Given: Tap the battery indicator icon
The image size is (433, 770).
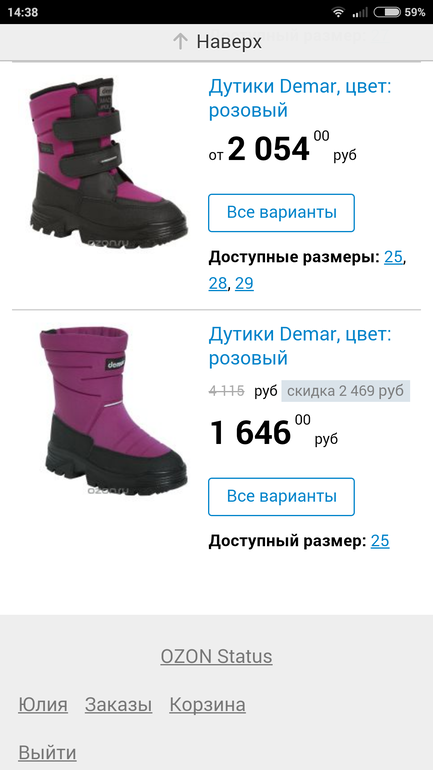Looking at the screenshot, I should point(386,12).
